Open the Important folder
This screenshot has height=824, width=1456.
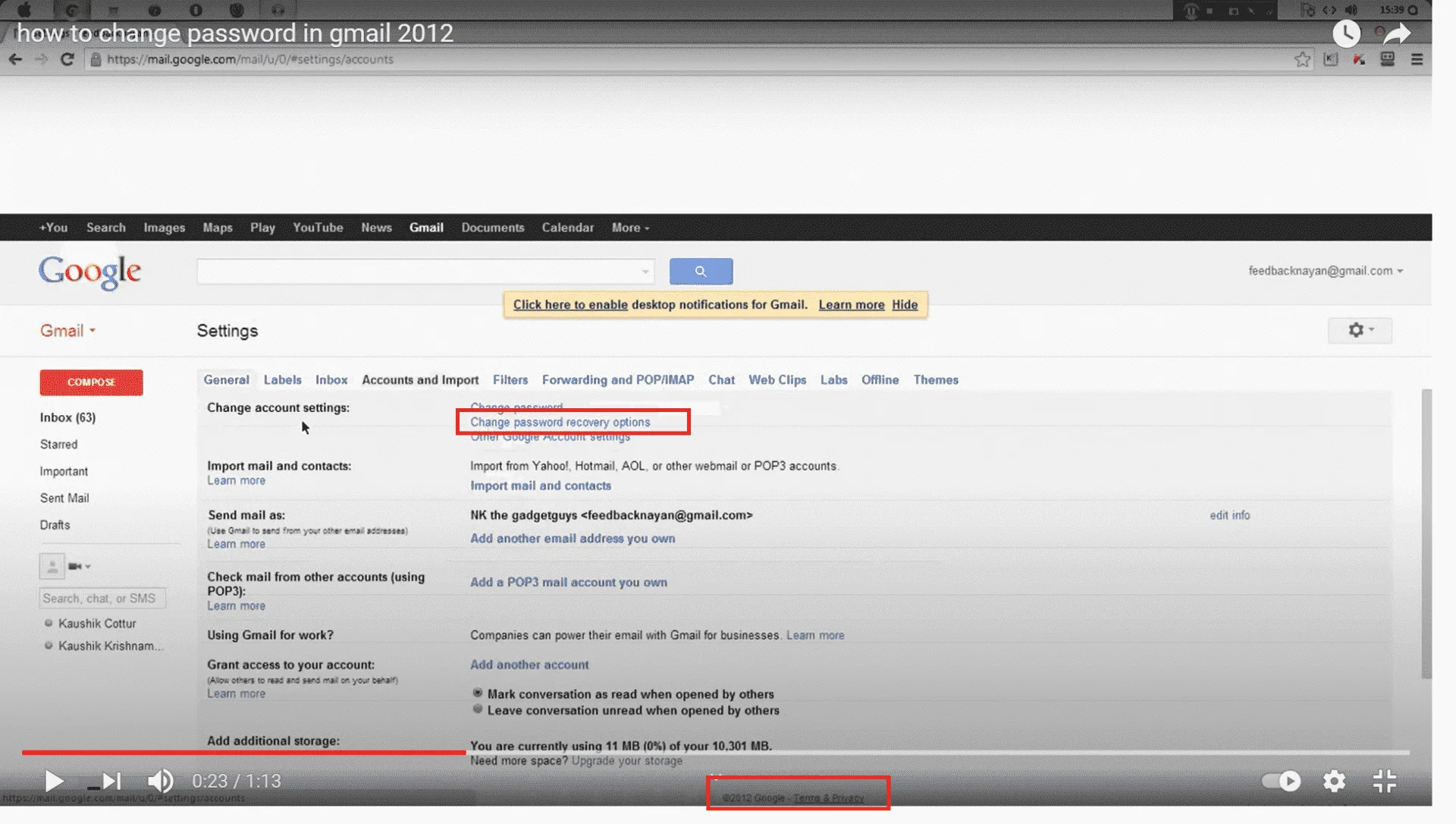click(64, 471)
